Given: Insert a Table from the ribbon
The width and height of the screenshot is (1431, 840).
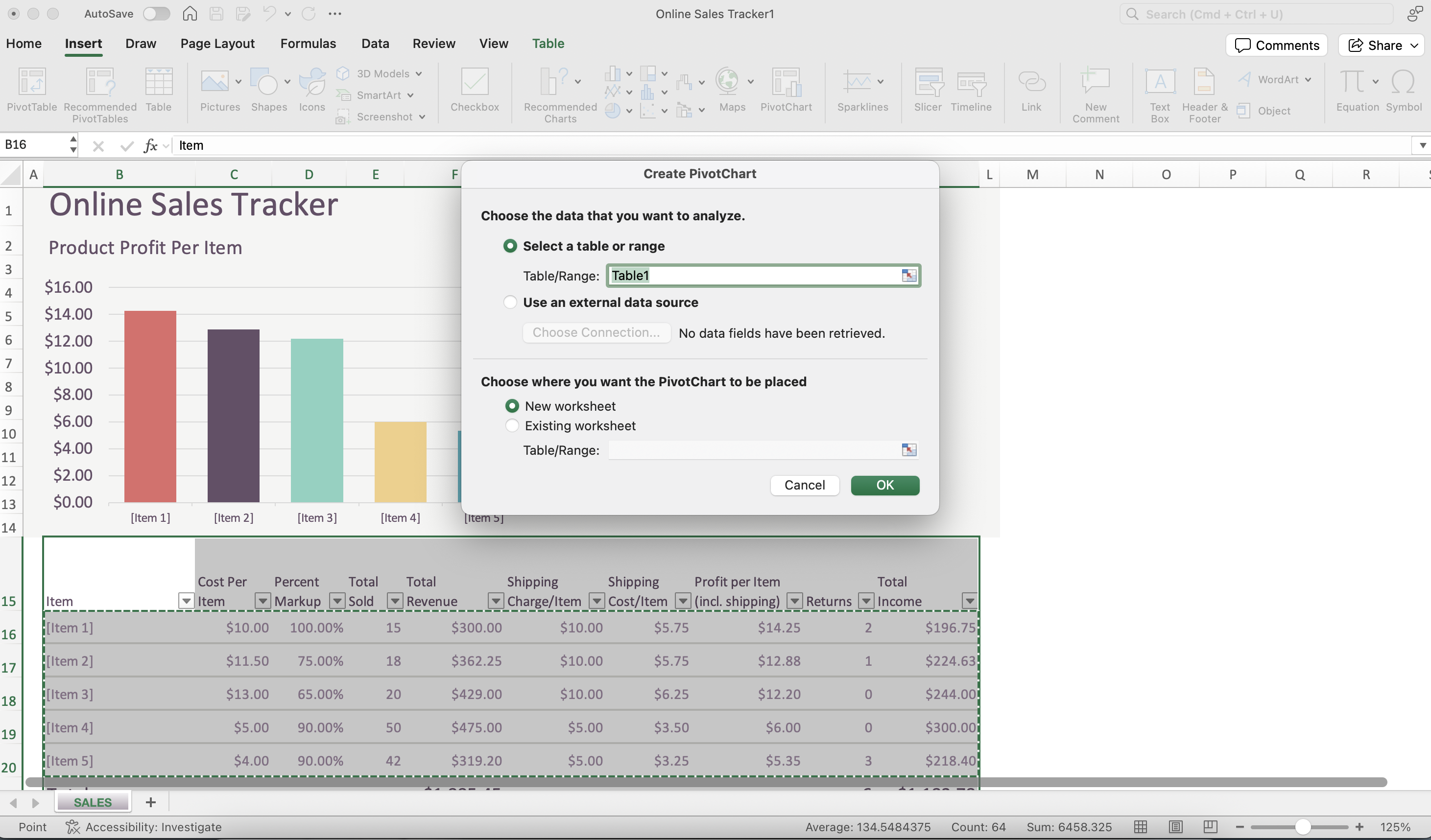Looking at the screenshot, I should click(x=159, y=90).
